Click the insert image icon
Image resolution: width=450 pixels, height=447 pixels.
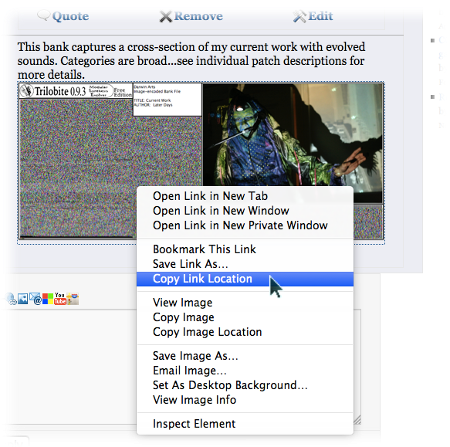click(x=23, y=298)
